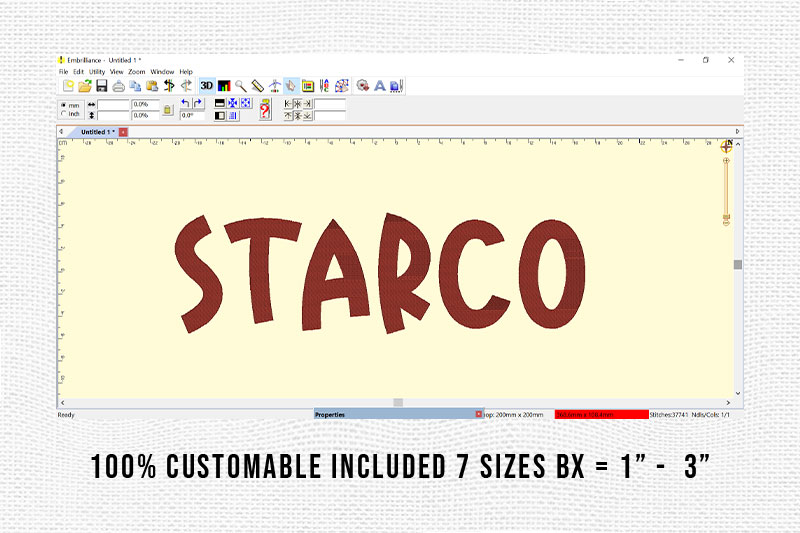This screenshot has width=800, height=533.
Task: Save the design with the floppy icon
Action: (x=102, y=86)
